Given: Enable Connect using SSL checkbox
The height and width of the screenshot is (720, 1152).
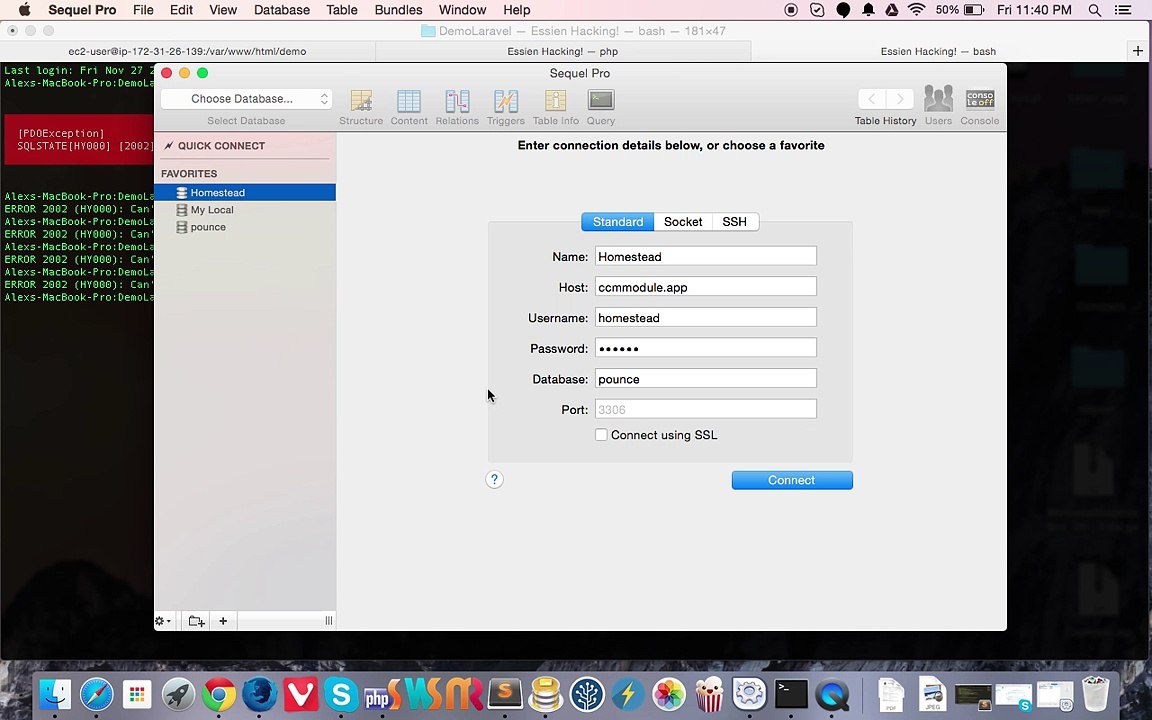Looking at the screenshot, I should (601, 435).
